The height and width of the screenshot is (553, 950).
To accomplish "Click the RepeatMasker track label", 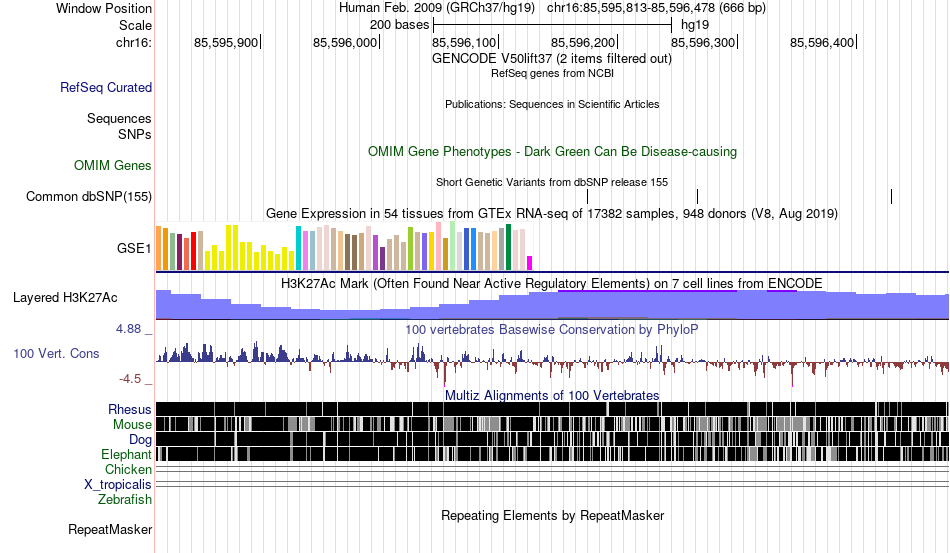I will pos(110,529).
